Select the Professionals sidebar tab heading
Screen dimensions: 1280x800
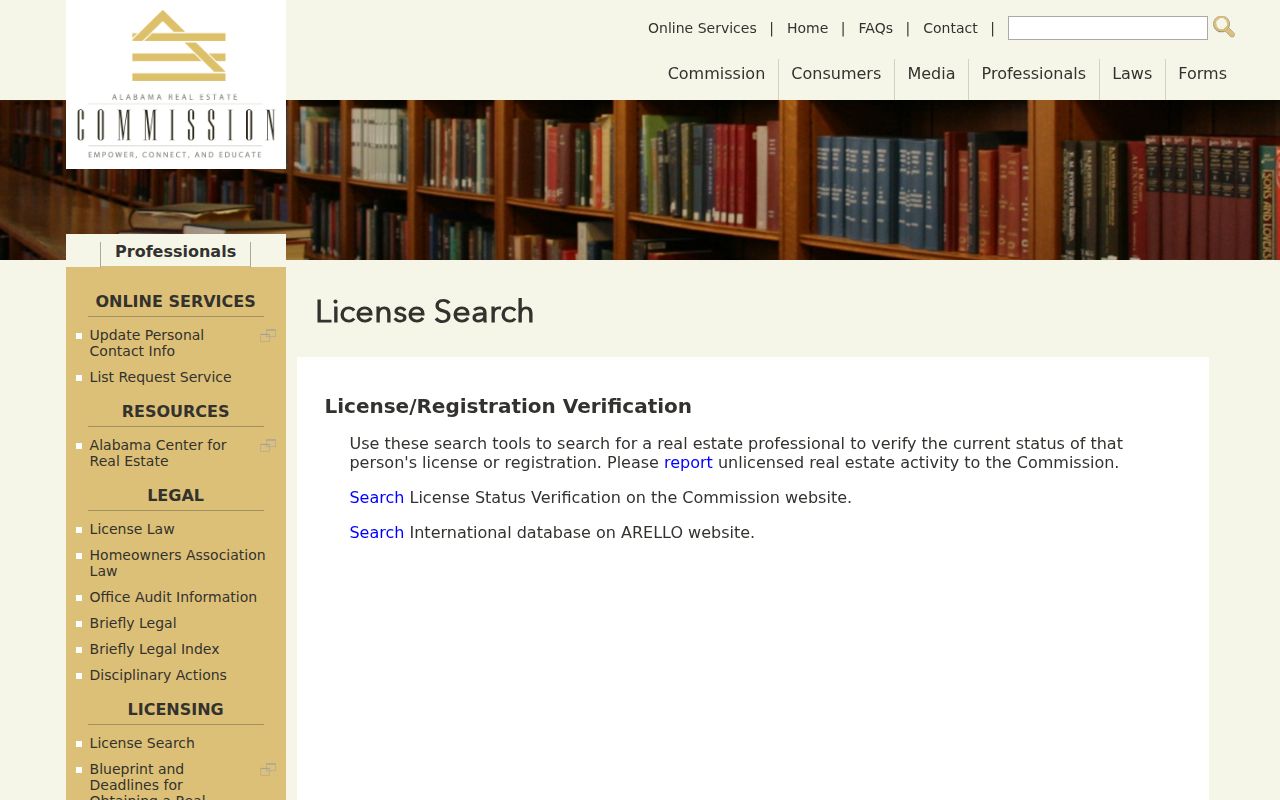click(x=175, y=251)
